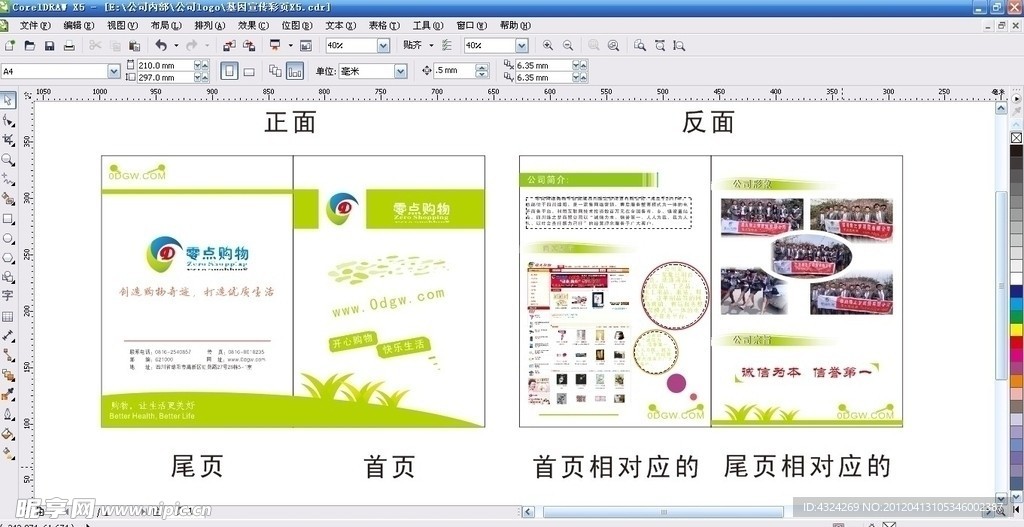1024x527 pixels.
Task: Select the Shape tool in toolbox
Action: click(8, 120)
